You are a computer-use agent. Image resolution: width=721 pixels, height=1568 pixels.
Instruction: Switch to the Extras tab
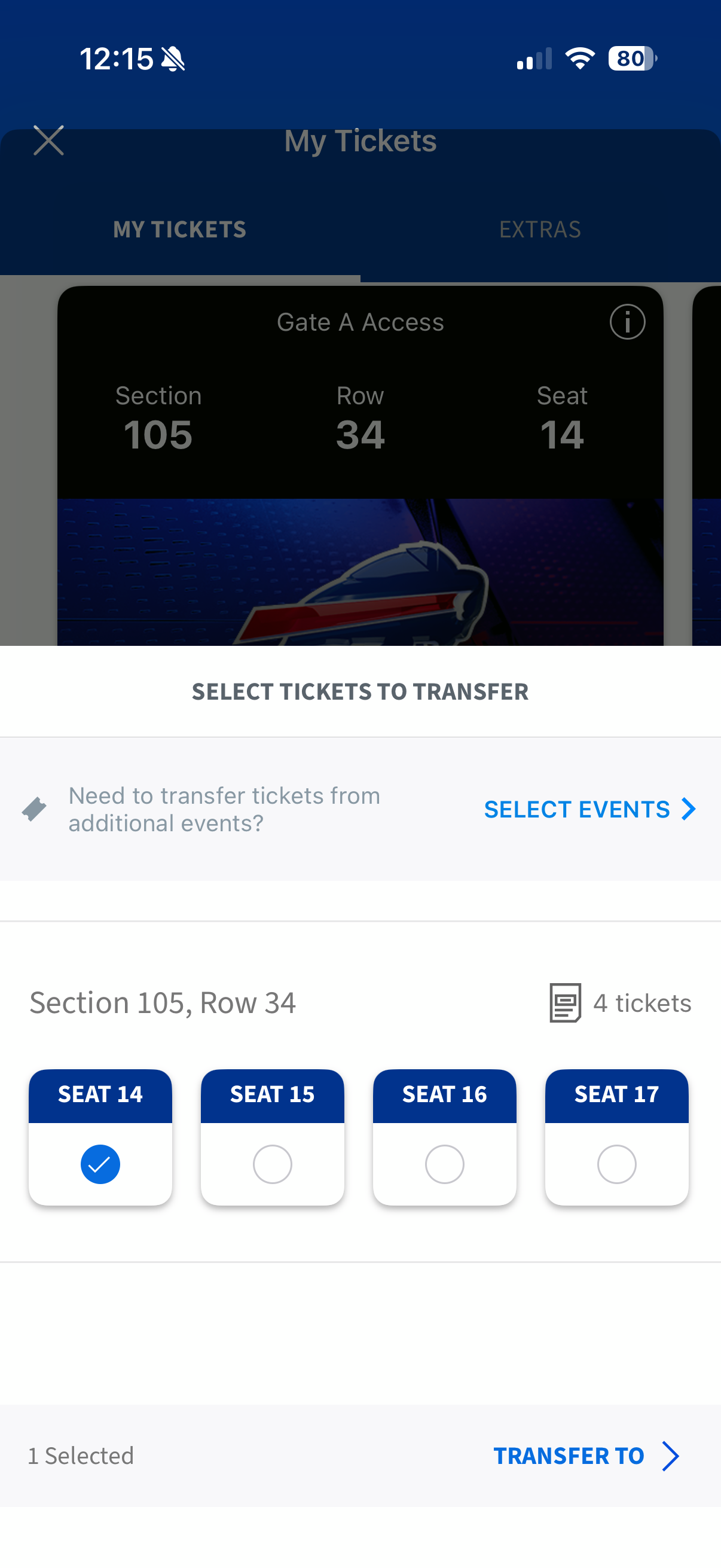click(x=540, y=230)
